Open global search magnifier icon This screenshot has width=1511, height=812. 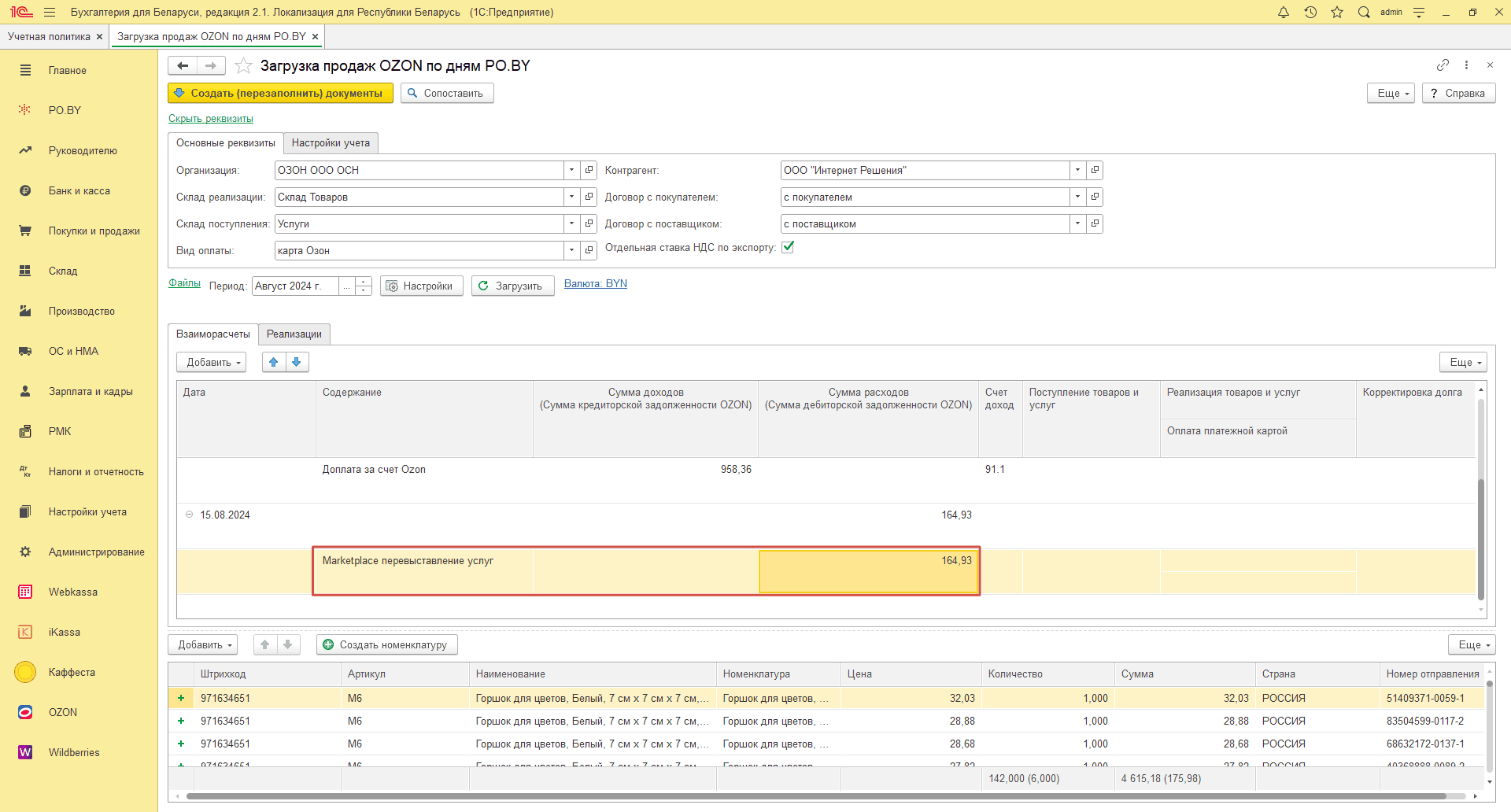point(1364,12)
